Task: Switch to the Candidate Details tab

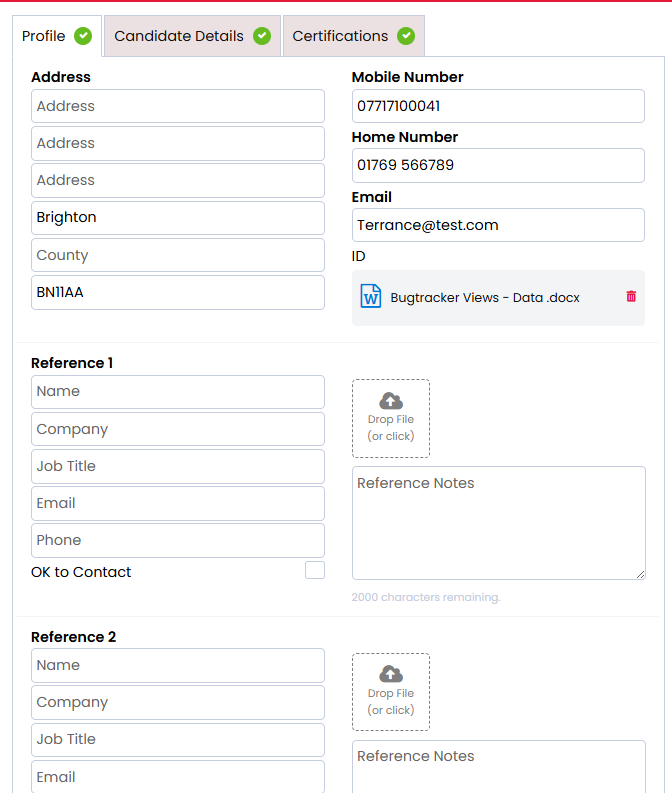Action: (x=179, y=36)
